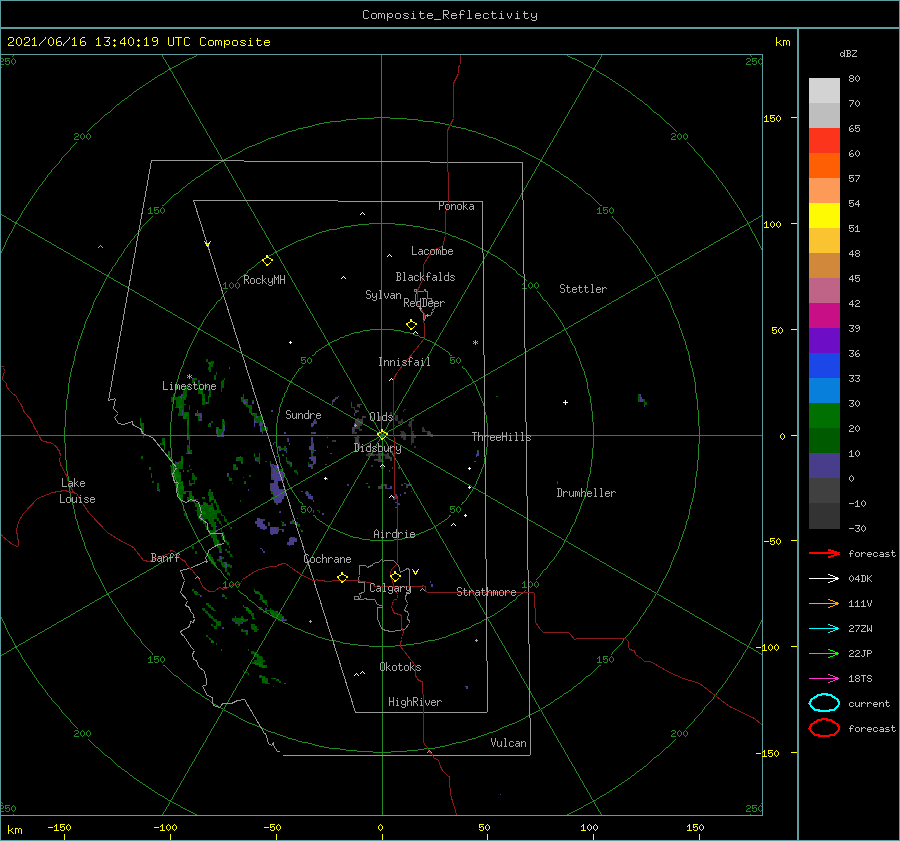Select the yellow 54 dBZ color swatch
This screenshot has width=900, height=841.
point(824,215)
